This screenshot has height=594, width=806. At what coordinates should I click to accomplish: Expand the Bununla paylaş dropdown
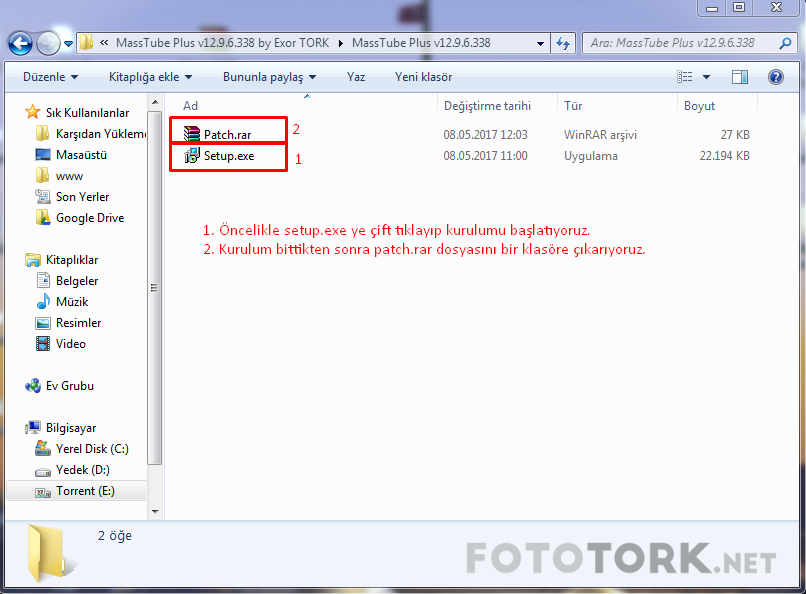[269, 77]
